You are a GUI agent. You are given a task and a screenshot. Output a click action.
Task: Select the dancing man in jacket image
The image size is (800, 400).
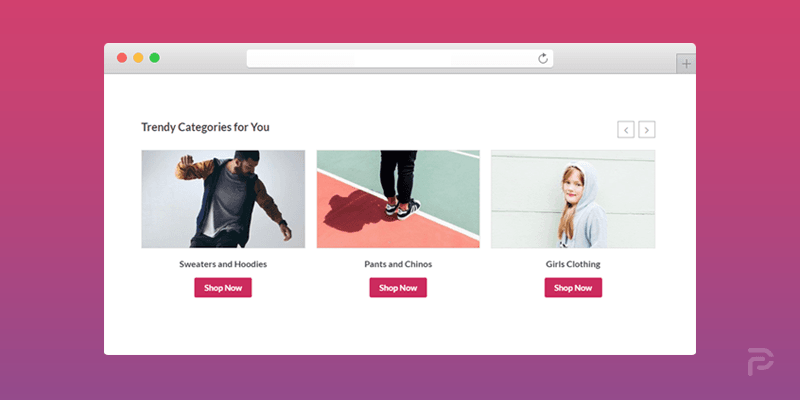(223, 199)
